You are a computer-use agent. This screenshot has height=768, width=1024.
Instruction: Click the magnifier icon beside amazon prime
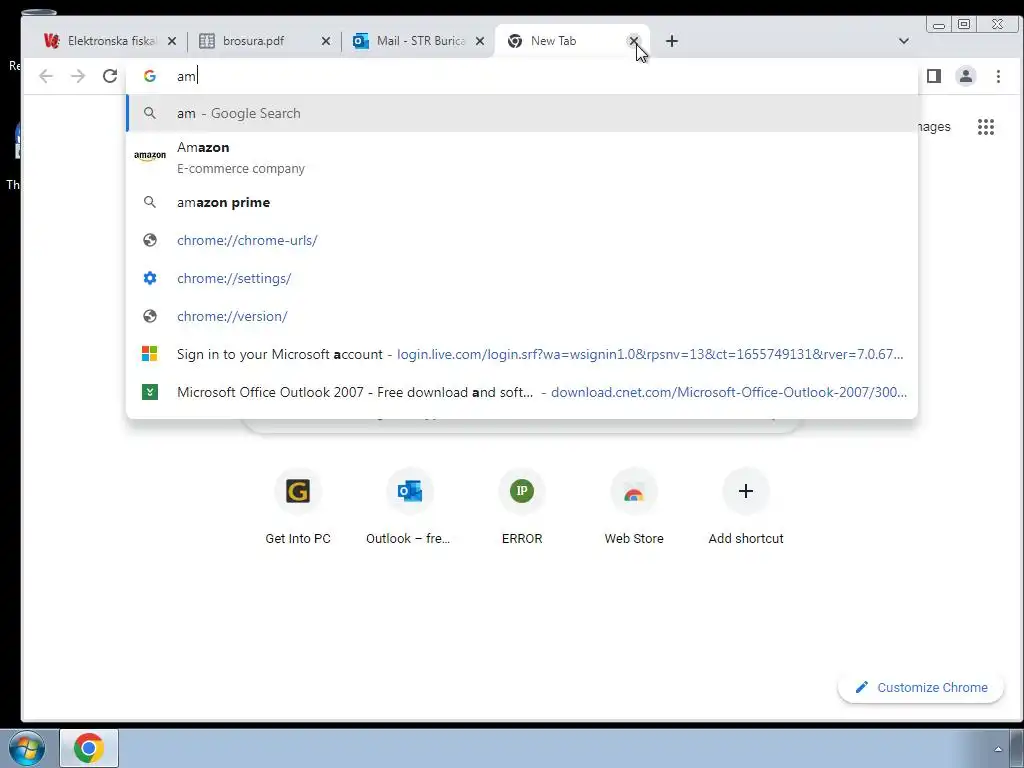[x=150, y=202]
